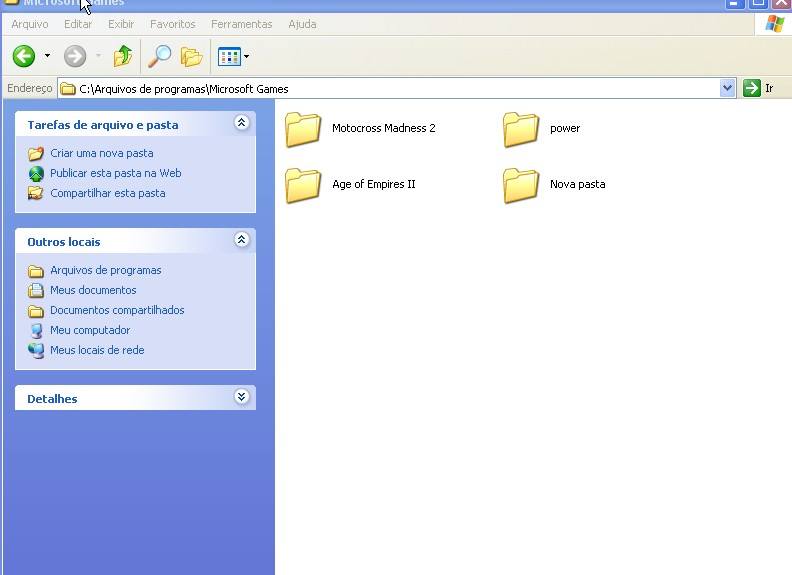Click the Meu computador icon

(x=36, y=330)
